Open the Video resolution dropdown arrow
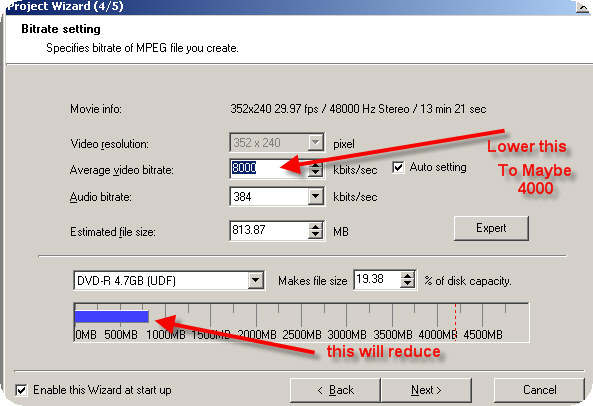Viewport: 593px width, 406px height. [315, 143]
